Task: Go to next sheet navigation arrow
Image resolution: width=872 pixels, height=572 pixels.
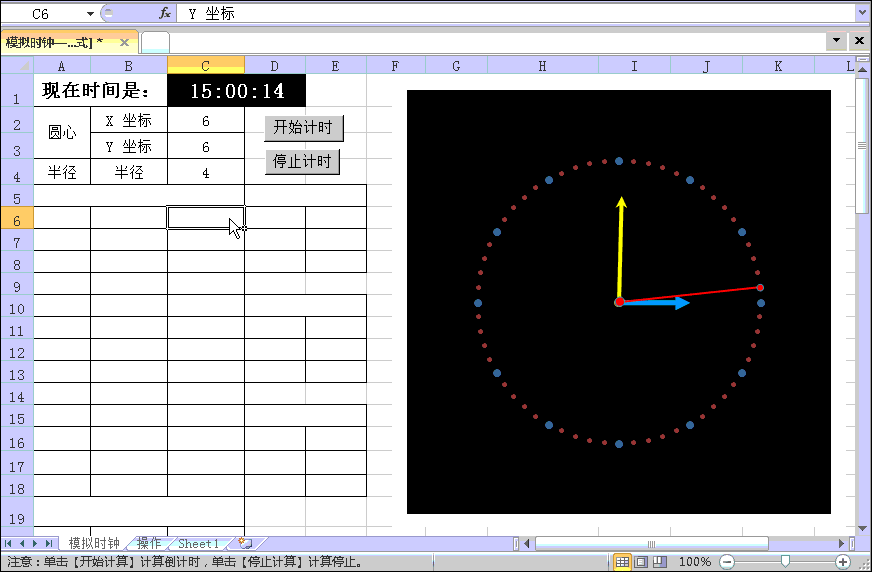Action: 35,543
